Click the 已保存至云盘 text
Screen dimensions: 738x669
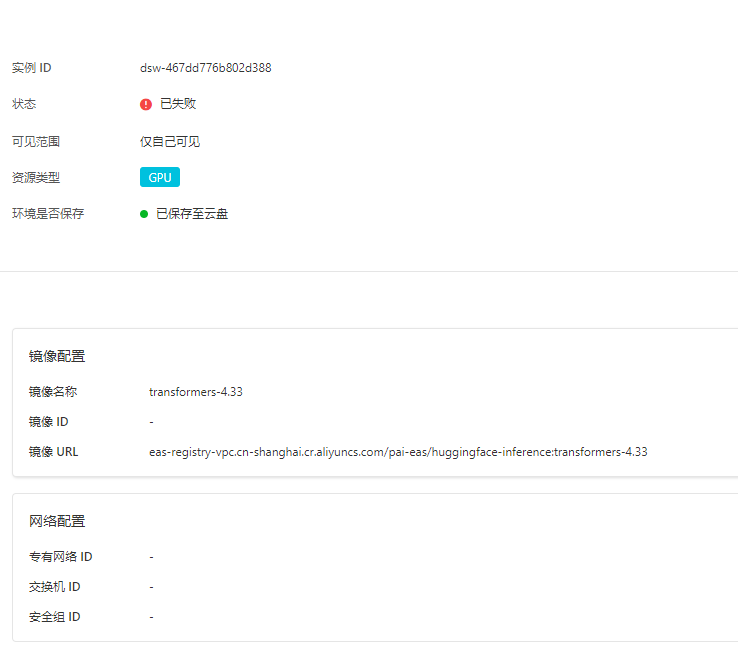(x=192, y=214)
